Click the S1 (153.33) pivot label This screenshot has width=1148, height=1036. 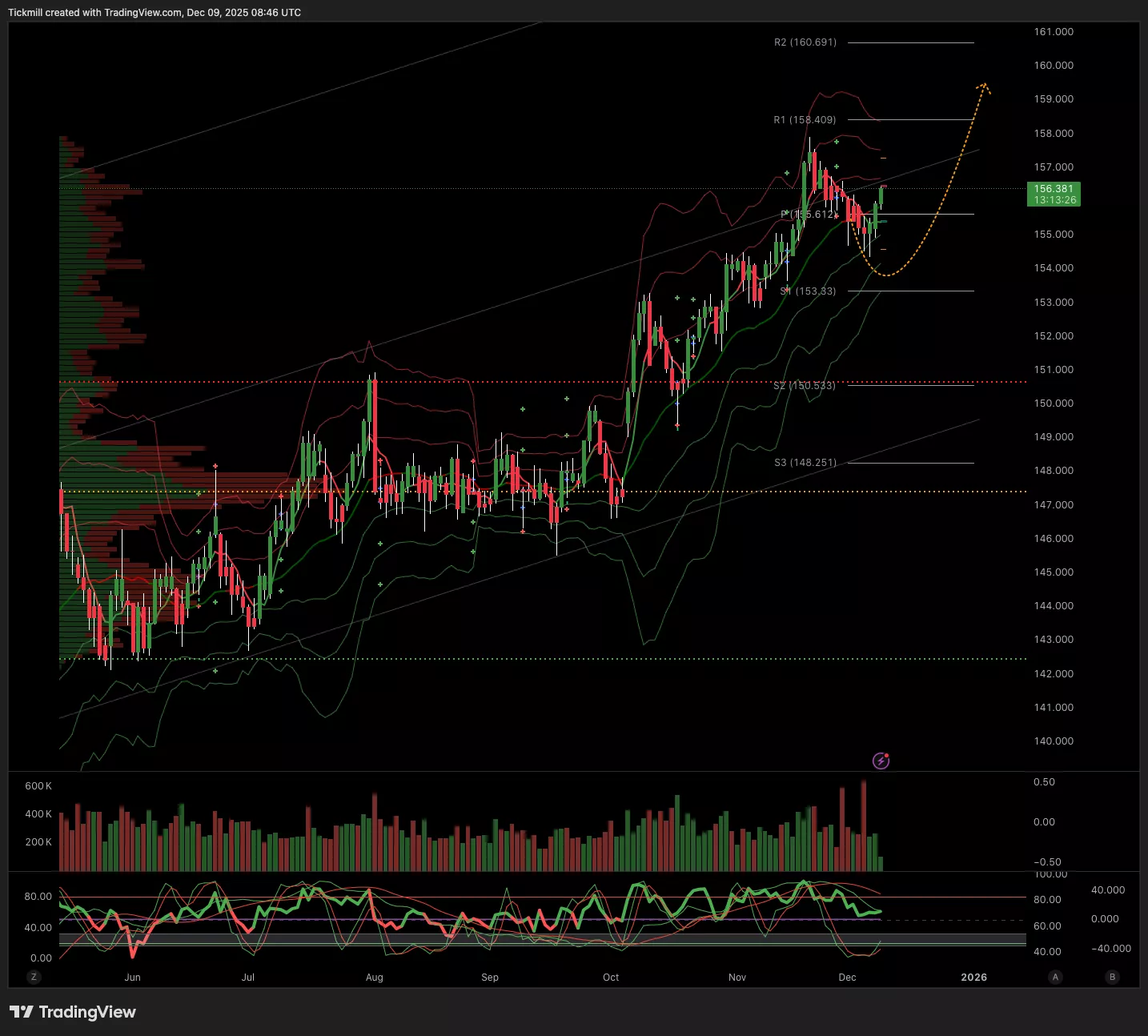pos(808,291)
